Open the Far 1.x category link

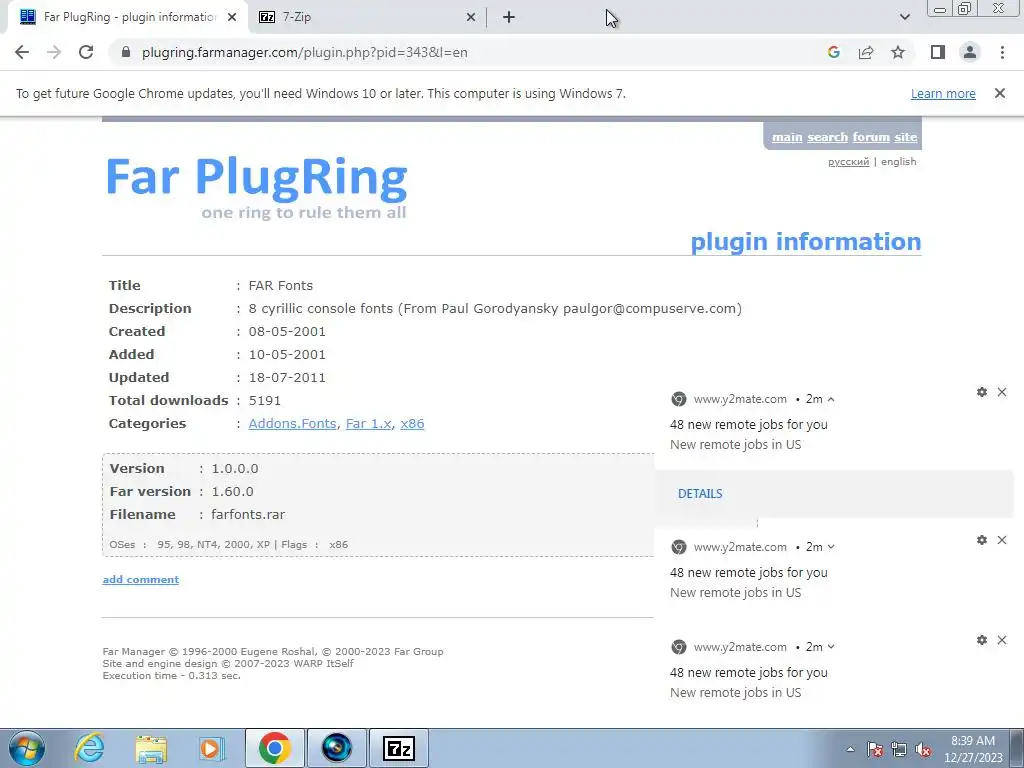pyautogui.click(x=368, y=423)
